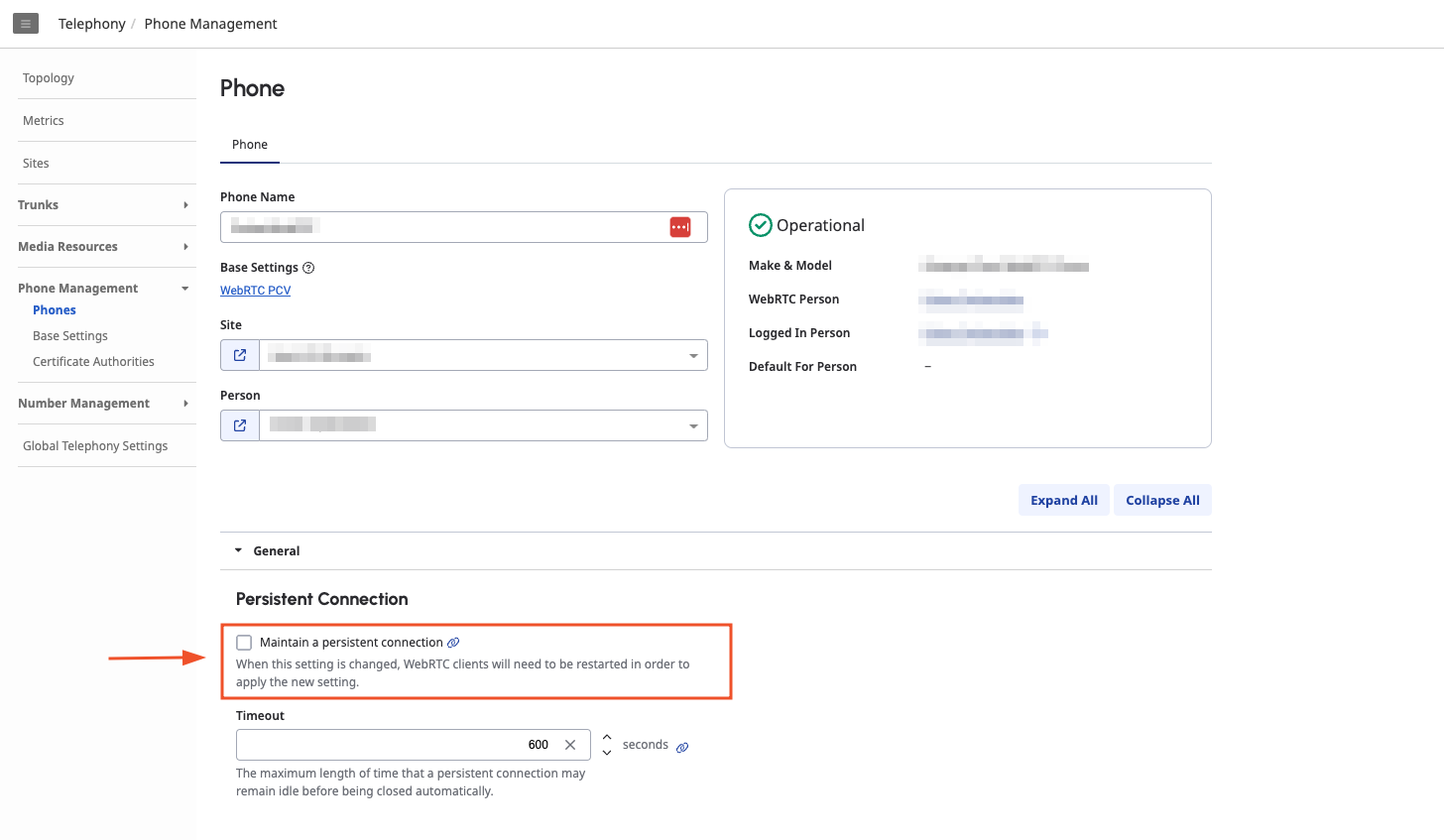Increase the Timeout value with up arrow
The height and width of the screenshot is (840, 1444).
coord(607,737)
